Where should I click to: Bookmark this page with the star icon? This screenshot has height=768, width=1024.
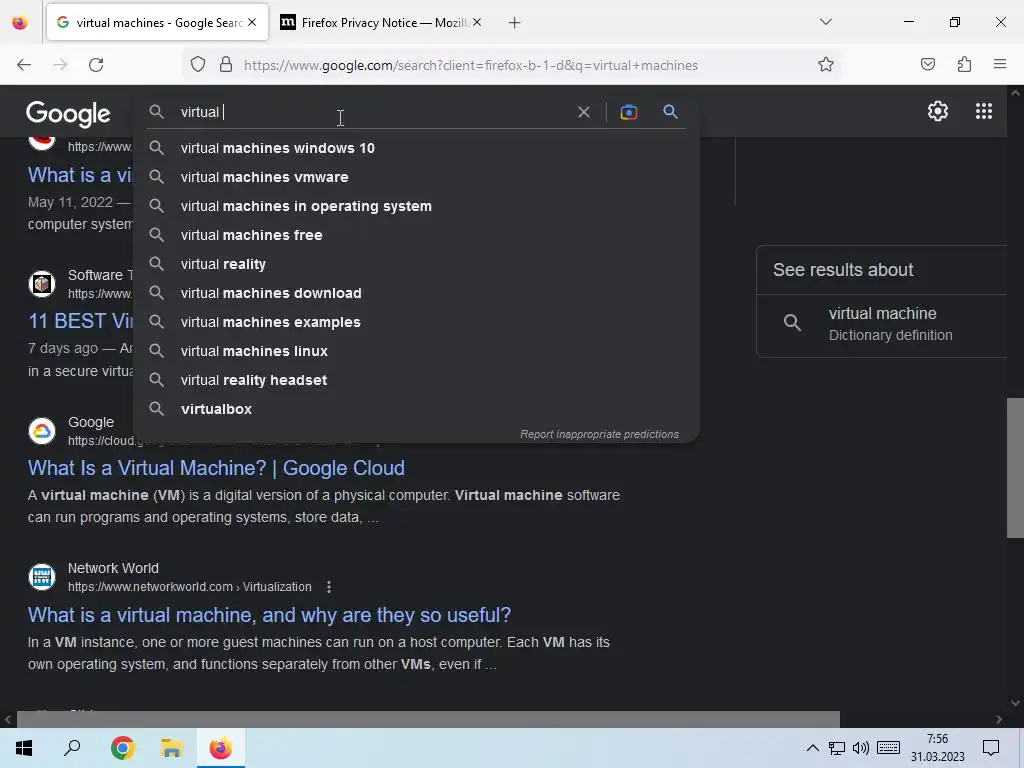click(825, 64)
